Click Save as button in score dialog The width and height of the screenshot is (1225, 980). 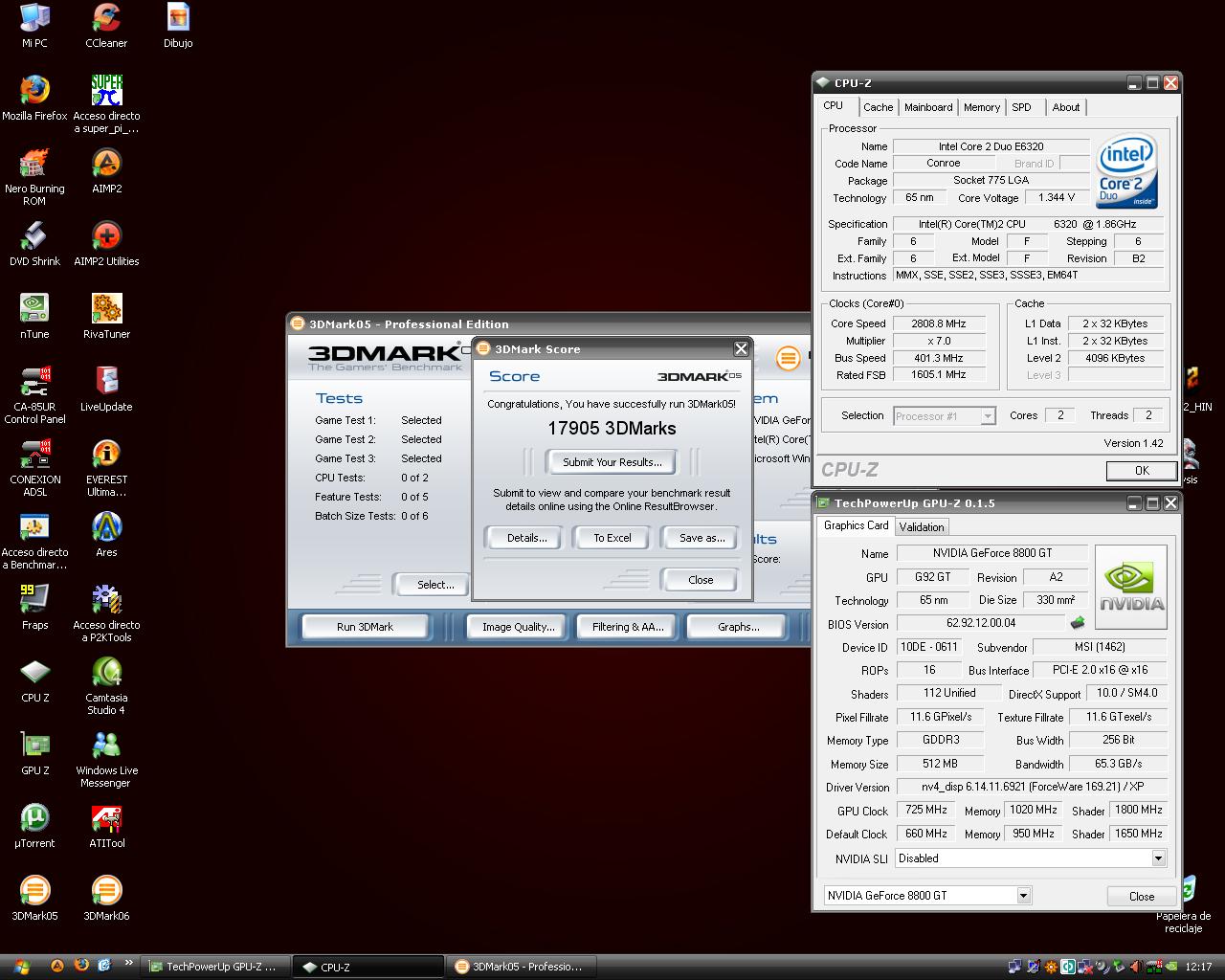[x=702, y=538]
